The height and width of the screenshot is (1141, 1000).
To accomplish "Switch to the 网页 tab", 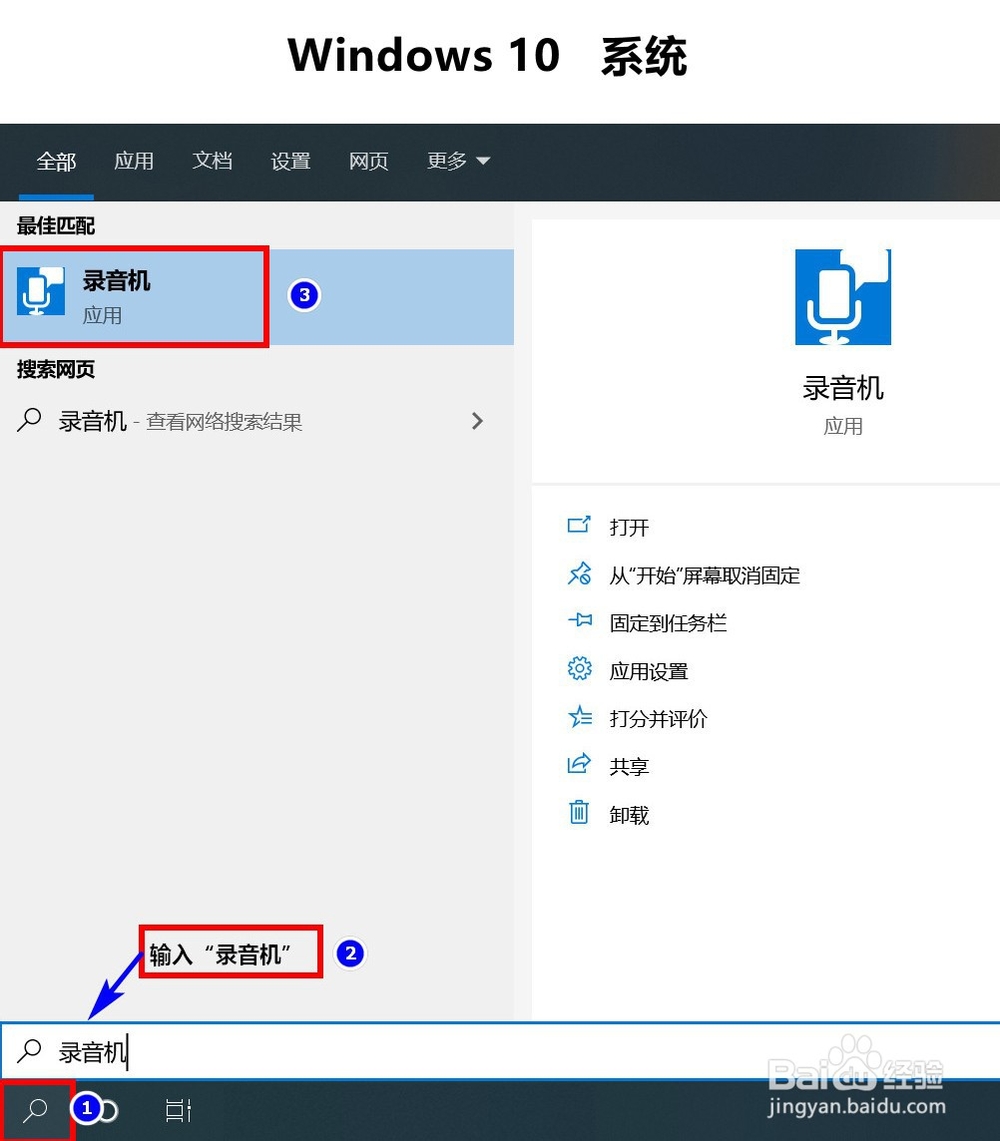I will click(368, 161).
